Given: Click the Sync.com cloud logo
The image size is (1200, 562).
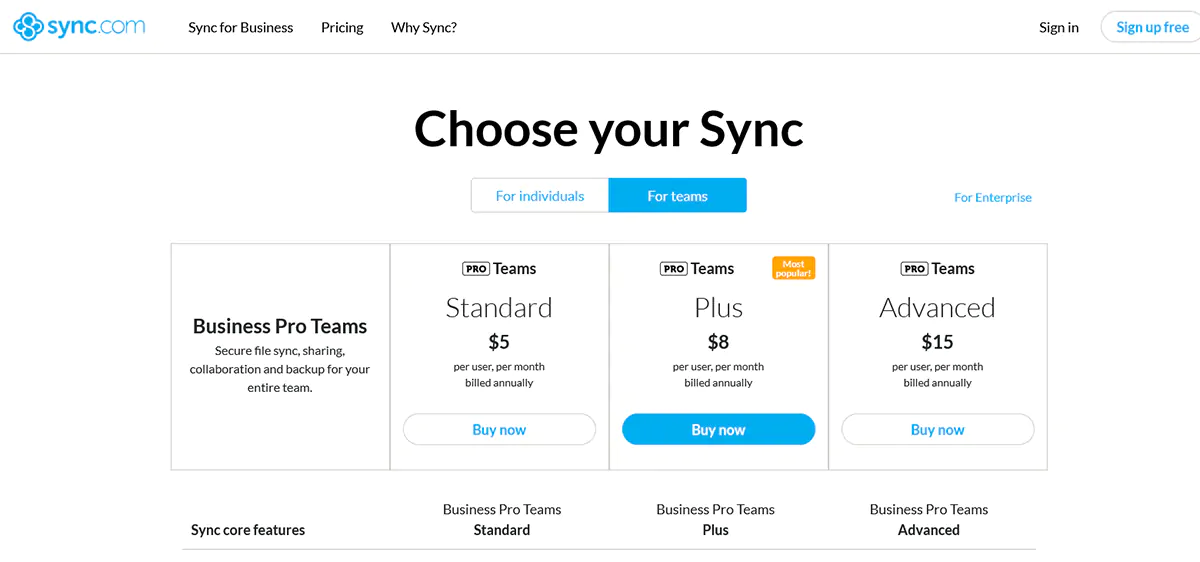Looking at the screenshot, I should 29,27.
